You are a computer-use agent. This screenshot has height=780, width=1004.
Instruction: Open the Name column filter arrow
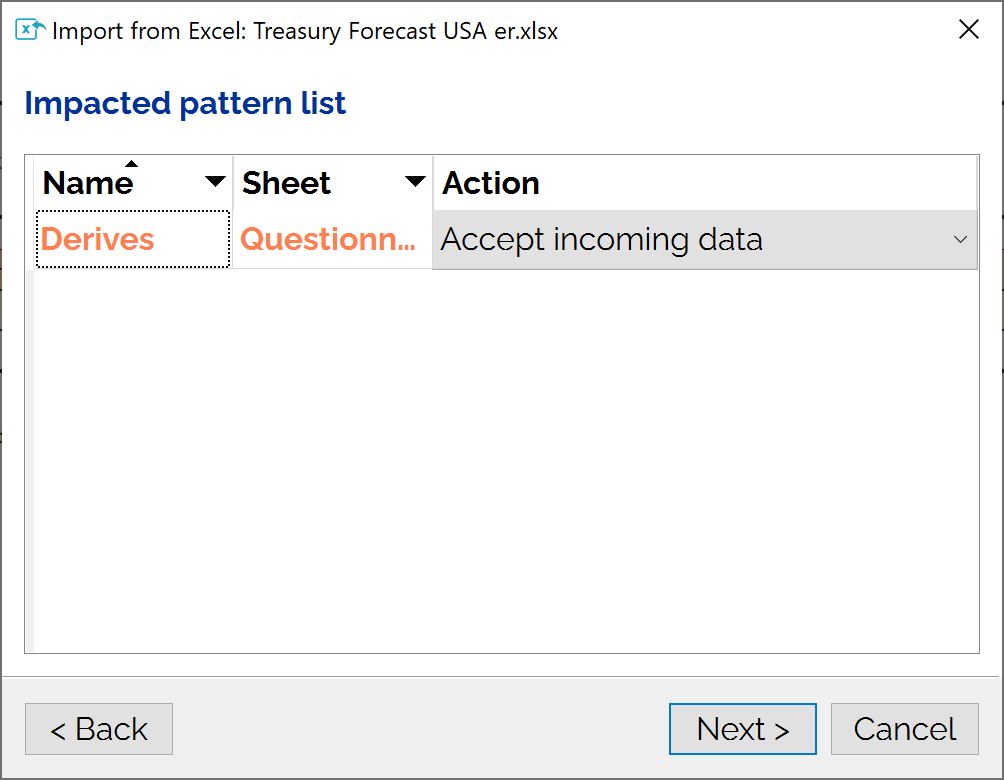tap(215, 182)
